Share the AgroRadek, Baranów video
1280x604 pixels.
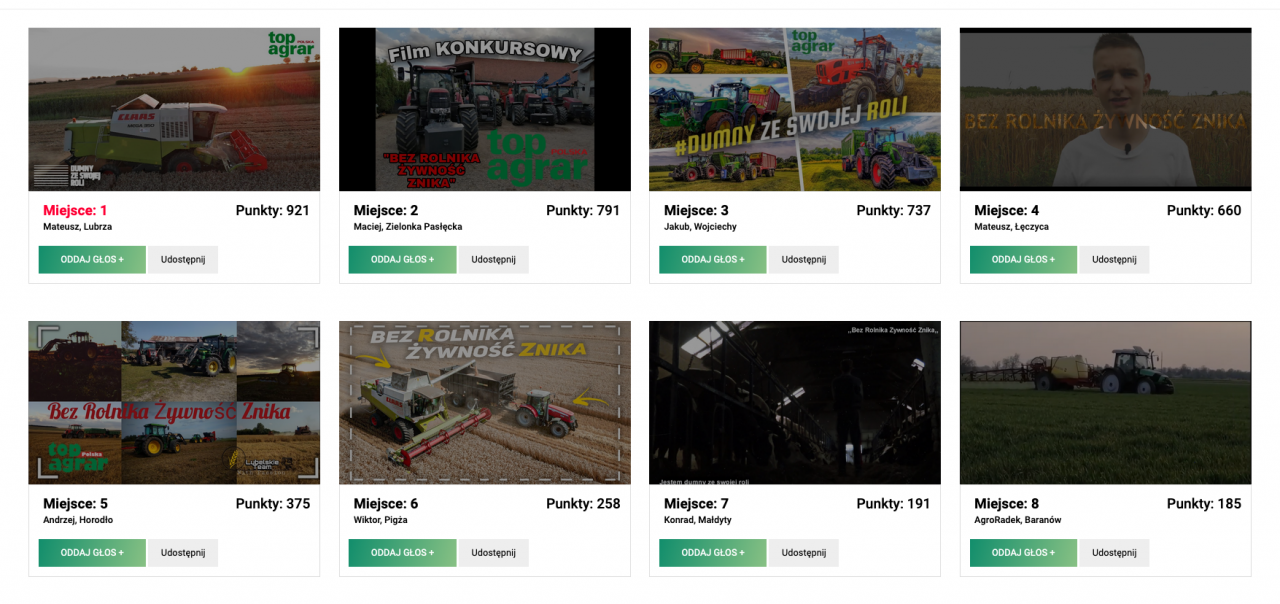(x=1114, y=553)
